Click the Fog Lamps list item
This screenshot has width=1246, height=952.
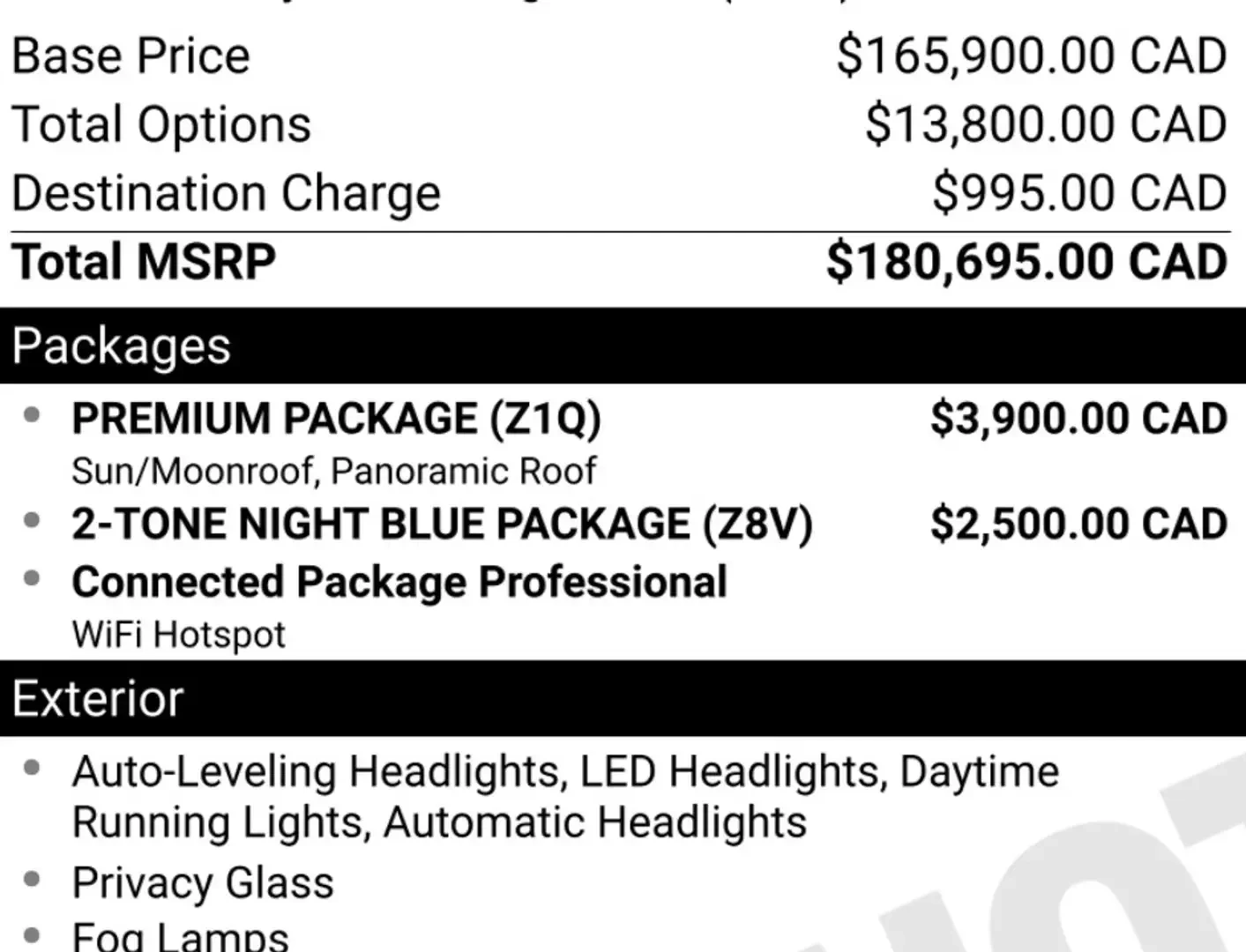click(x=180, y=936)
